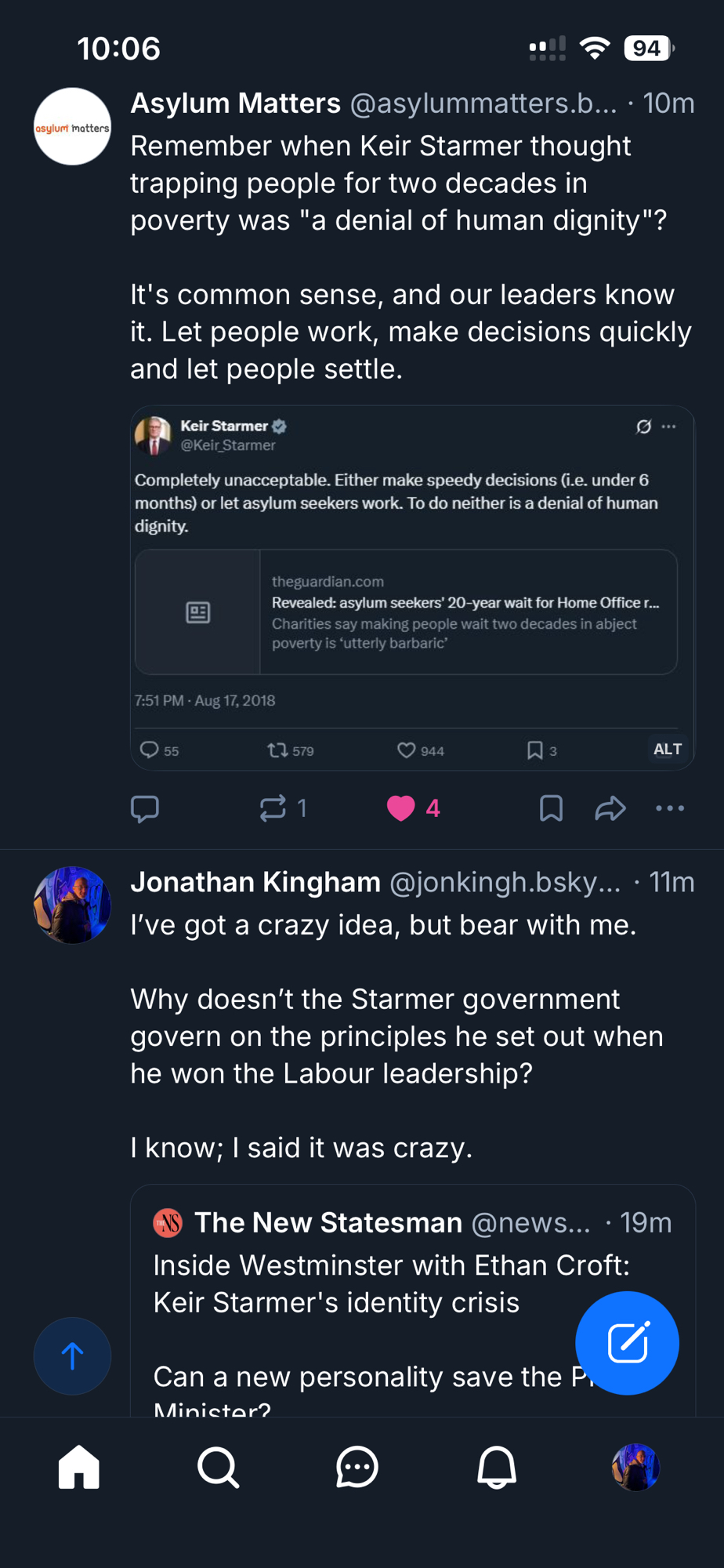
Task: Open more options for Asylum Matters post
Action: click(670, 808)
